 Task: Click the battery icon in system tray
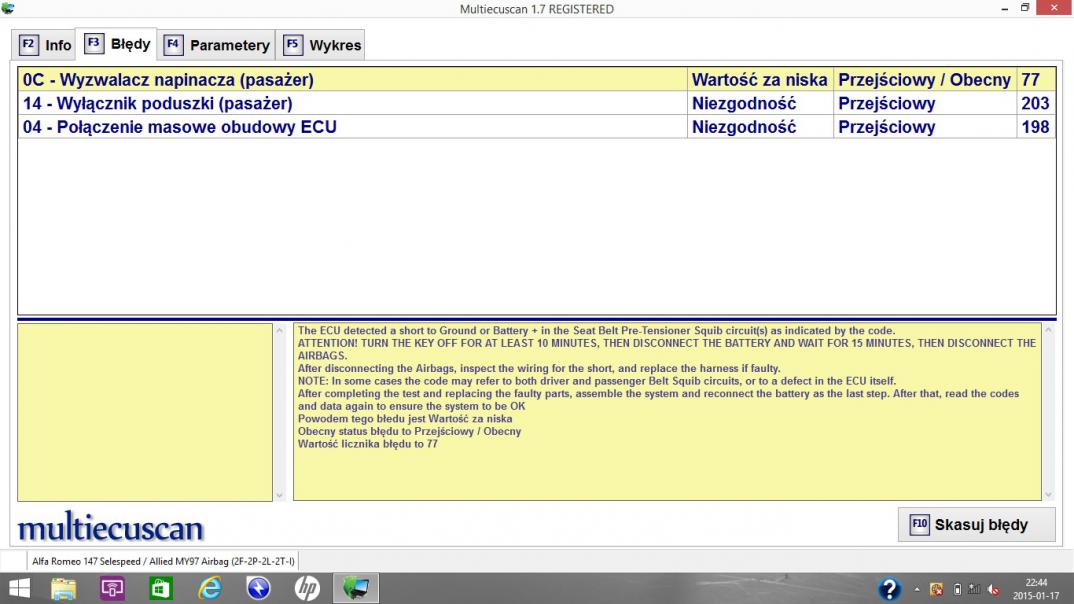pyautogui.click(x=958, y=589)
